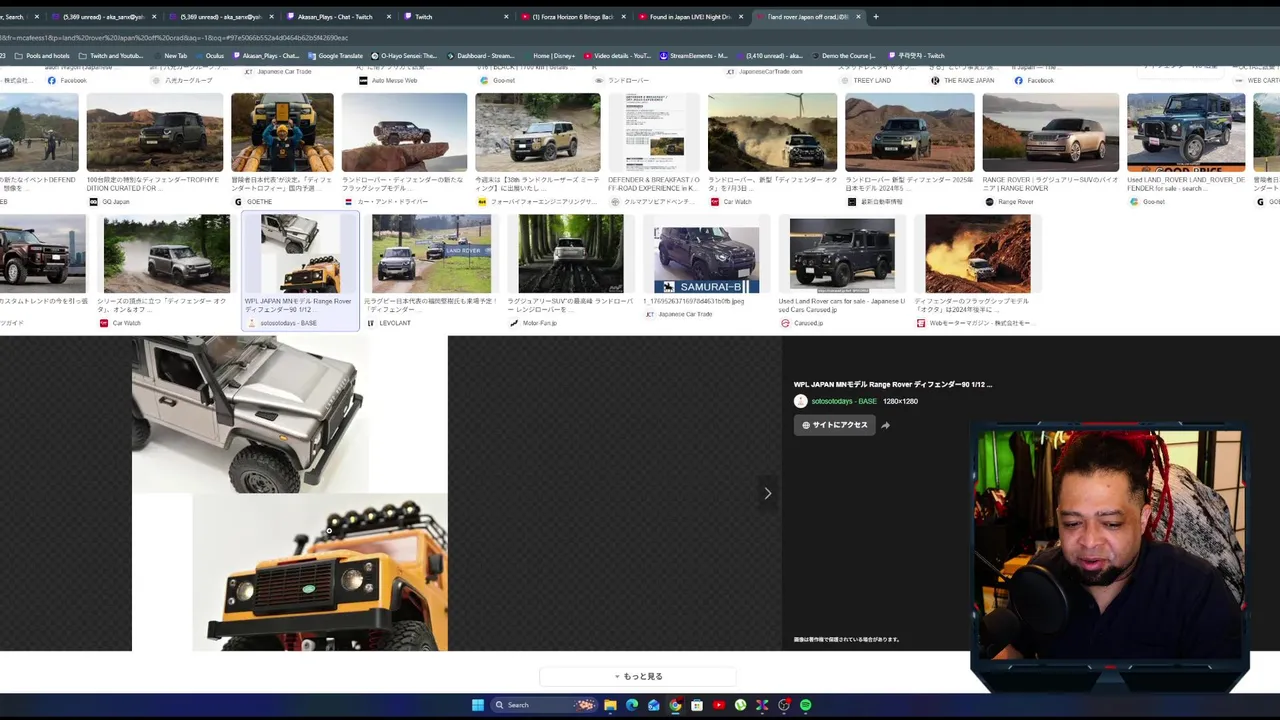
Task: Click the Carused.jp source icon
Action: [x=786, y=323]
